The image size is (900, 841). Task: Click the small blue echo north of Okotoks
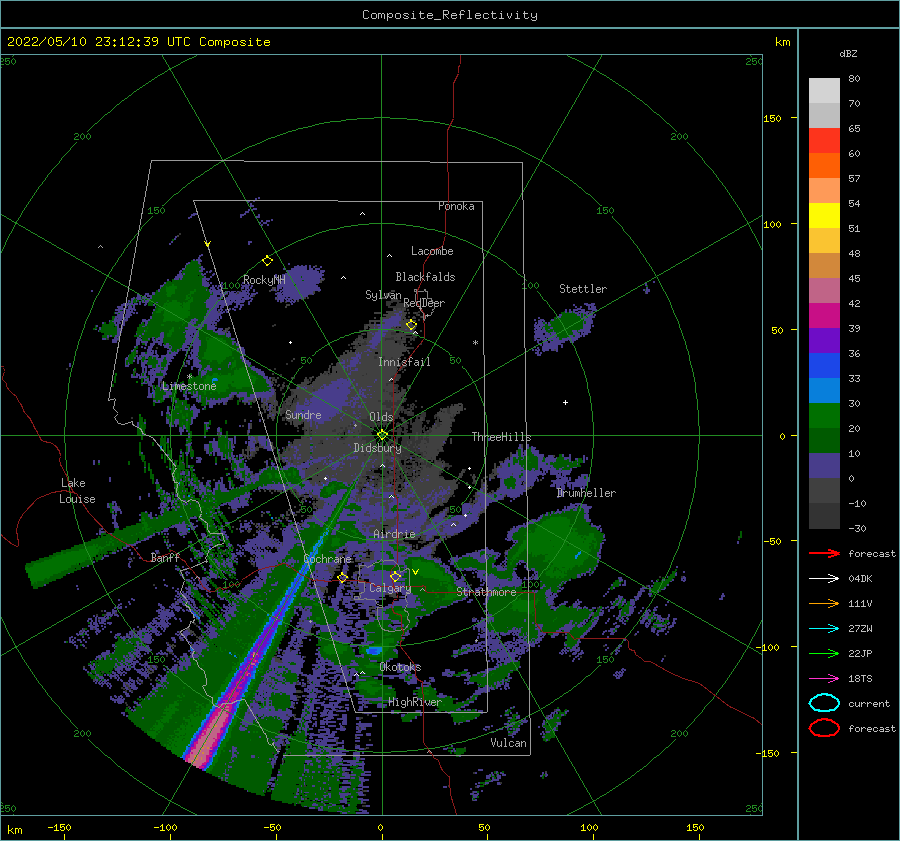point(374,650)
